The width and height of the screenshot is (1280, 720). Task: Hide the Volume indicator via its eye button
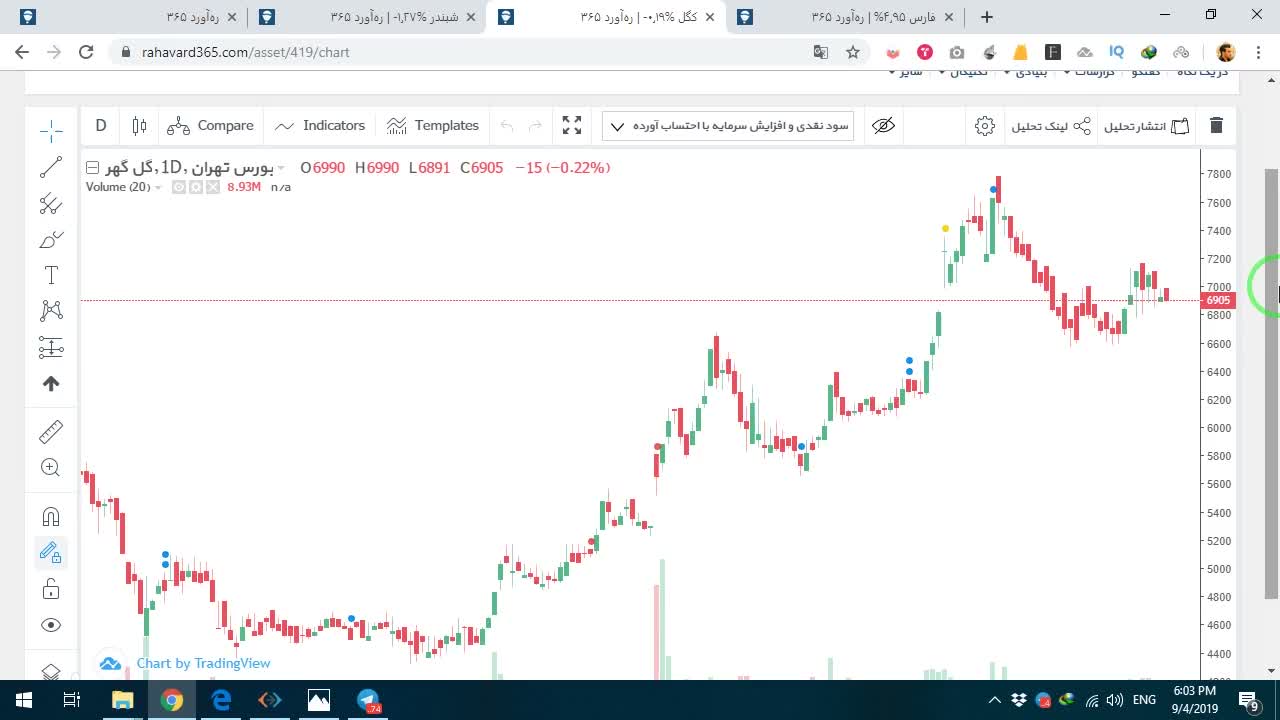click(x=178, y=187)
